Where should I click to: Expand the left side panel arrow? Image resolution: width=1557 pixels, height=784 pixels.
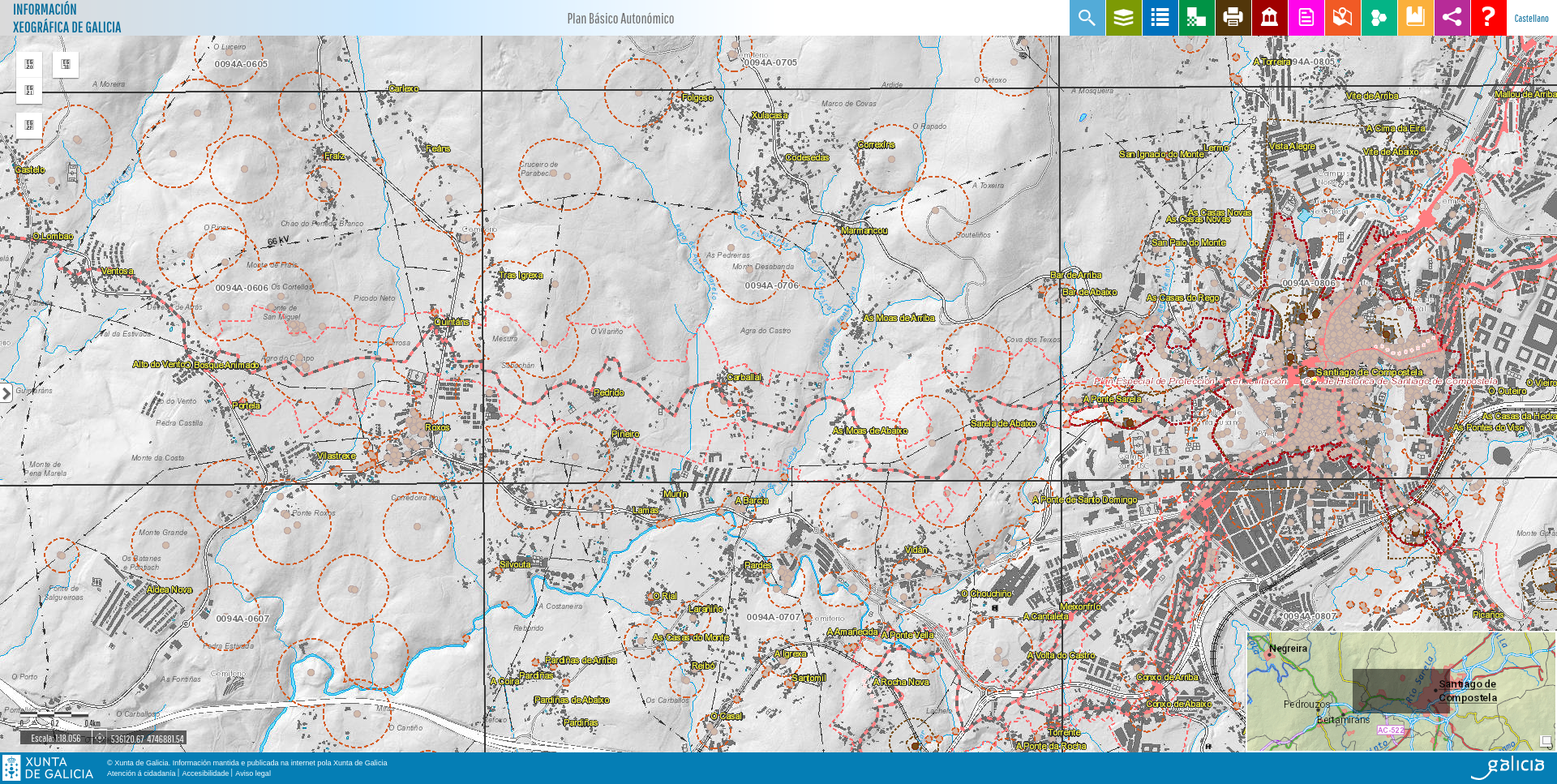6,393
